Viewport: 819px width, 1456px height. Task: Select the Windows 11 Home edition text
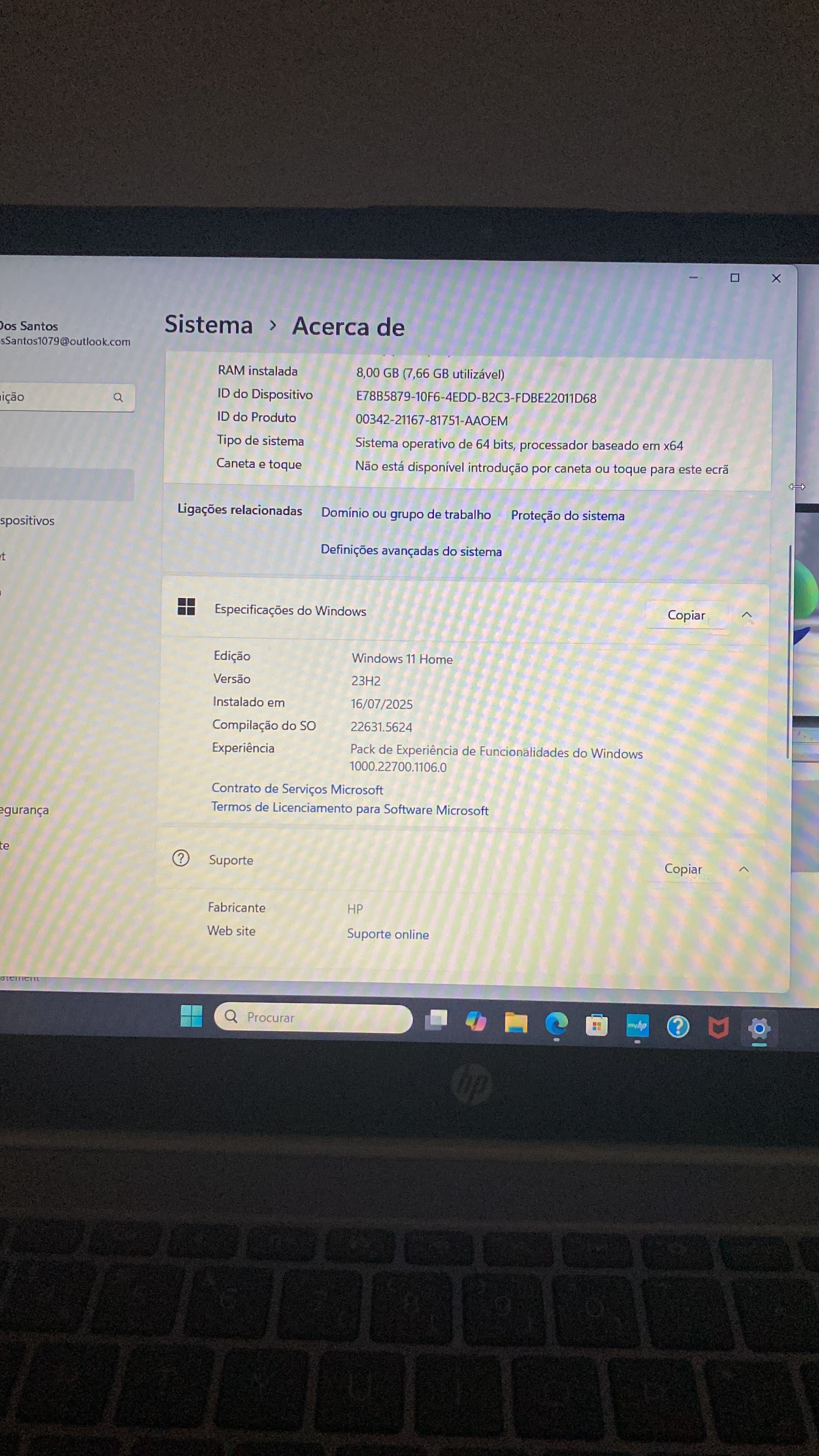coord(402,659)
